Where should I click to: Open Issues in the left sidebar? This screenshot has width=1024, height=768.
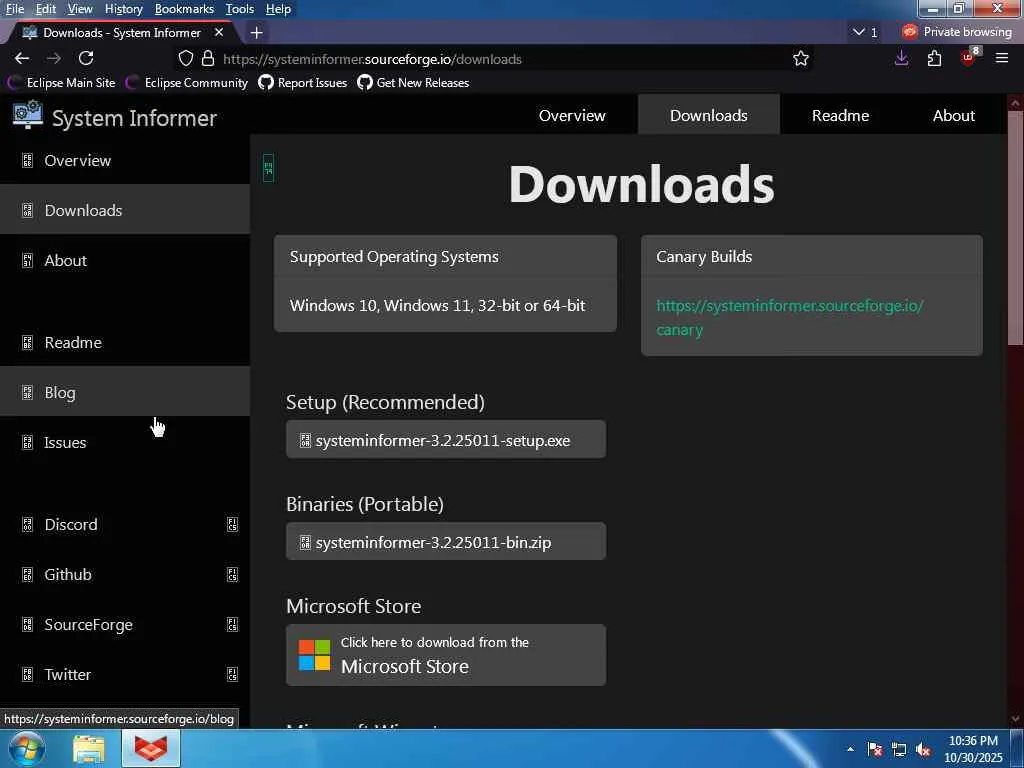pos(125,443)
